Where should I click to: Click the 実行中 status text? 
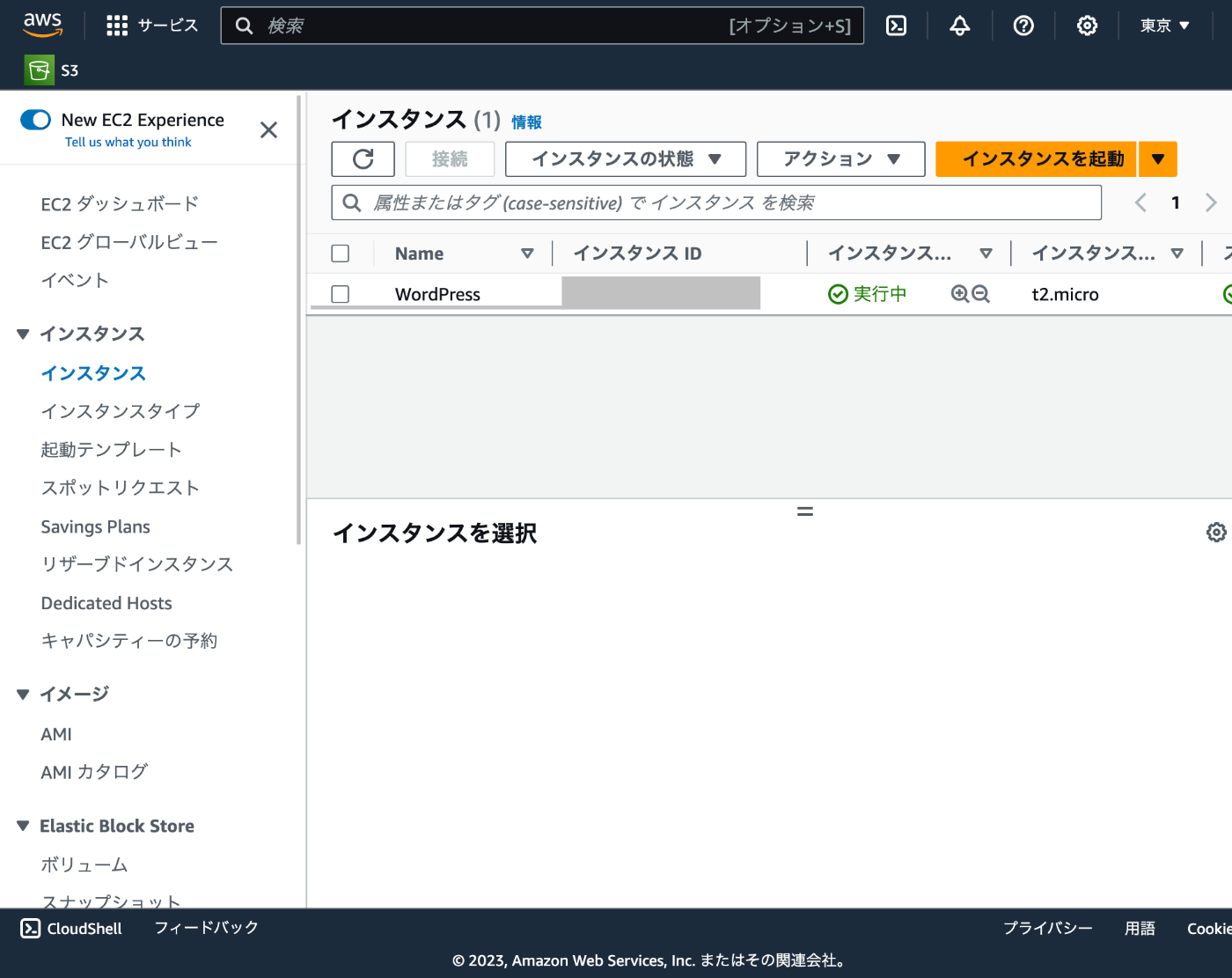tap(880, 294)
